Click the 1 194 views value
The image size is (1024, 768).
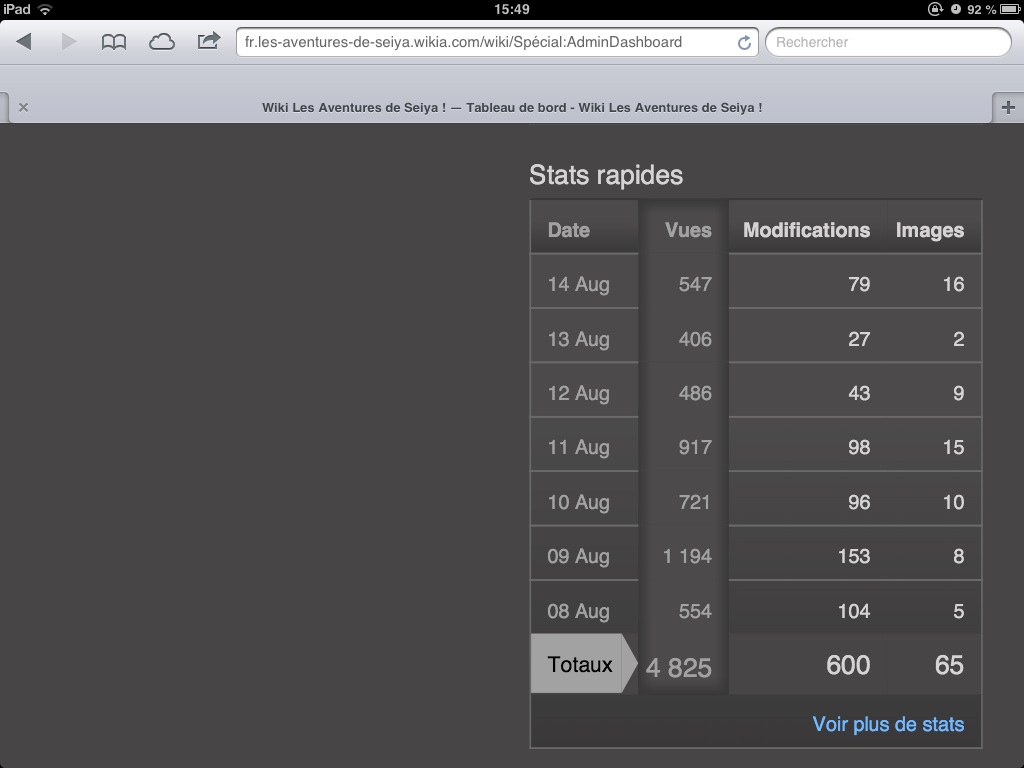687,556
